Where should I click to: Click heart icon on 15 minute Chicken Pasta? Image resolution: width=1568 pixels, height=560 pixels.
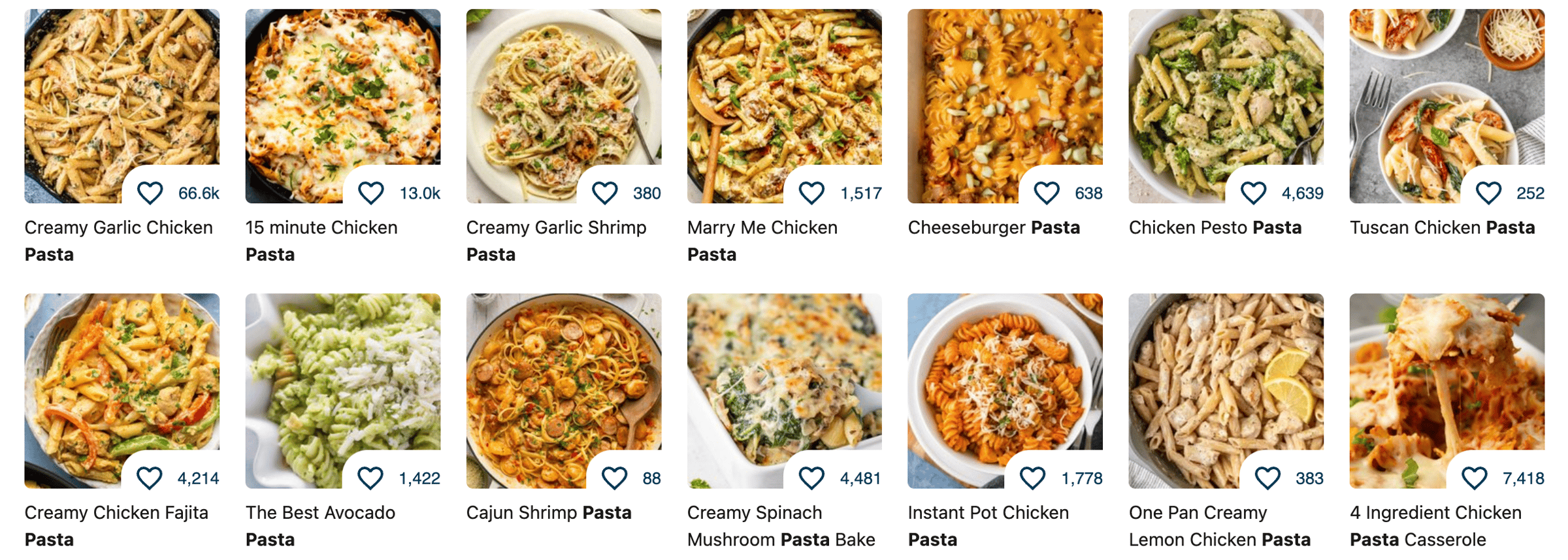(x=370, y=193)
